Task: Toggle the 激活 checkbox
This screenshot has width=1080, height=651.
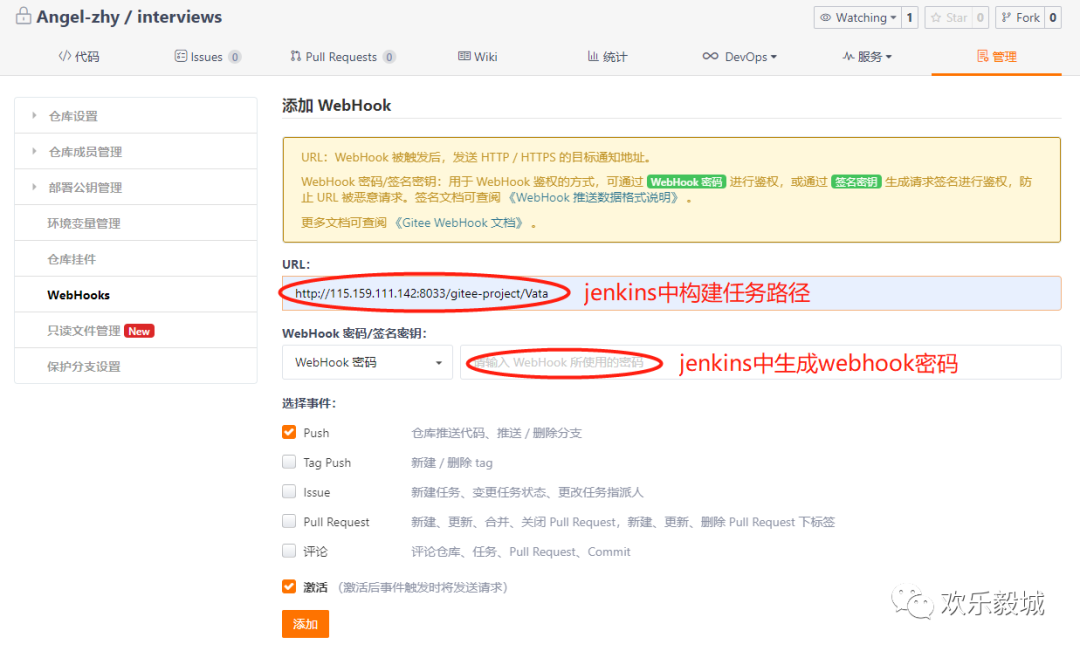Action: [289, 586]
